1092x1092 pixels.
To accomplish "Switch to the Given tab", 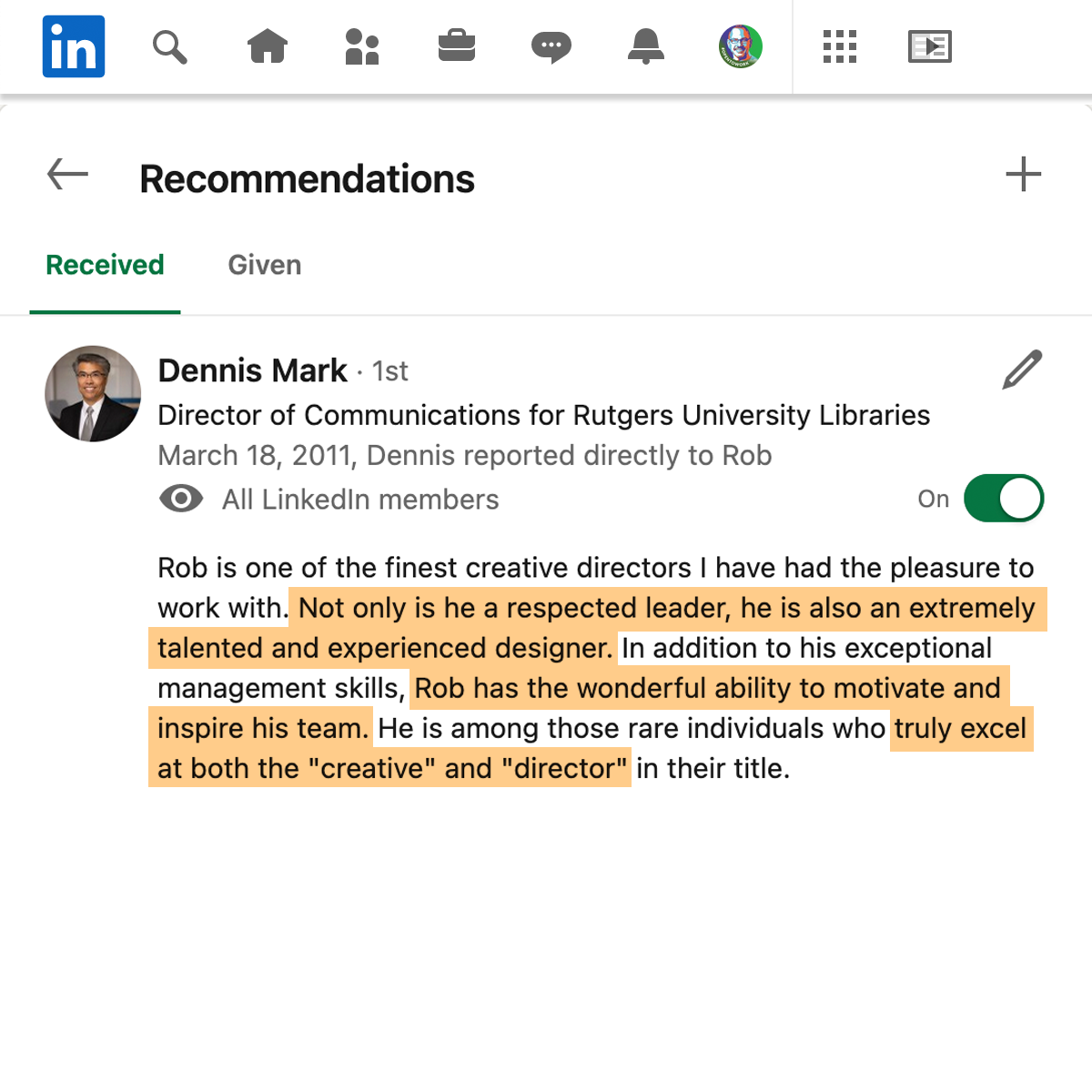I will pos(265,265).
